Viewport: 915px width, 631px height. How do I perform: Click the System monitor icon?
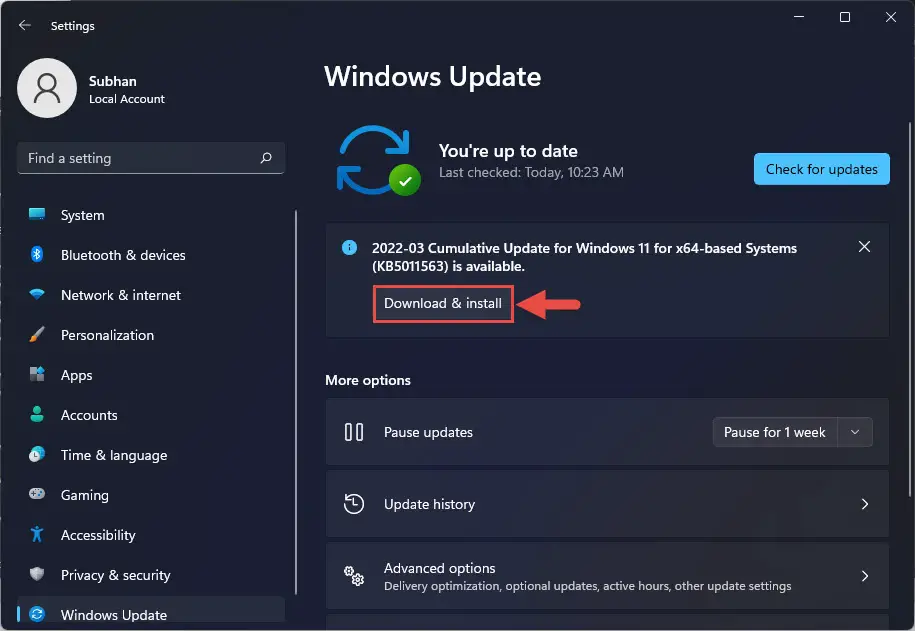click(x=37, y=214)
